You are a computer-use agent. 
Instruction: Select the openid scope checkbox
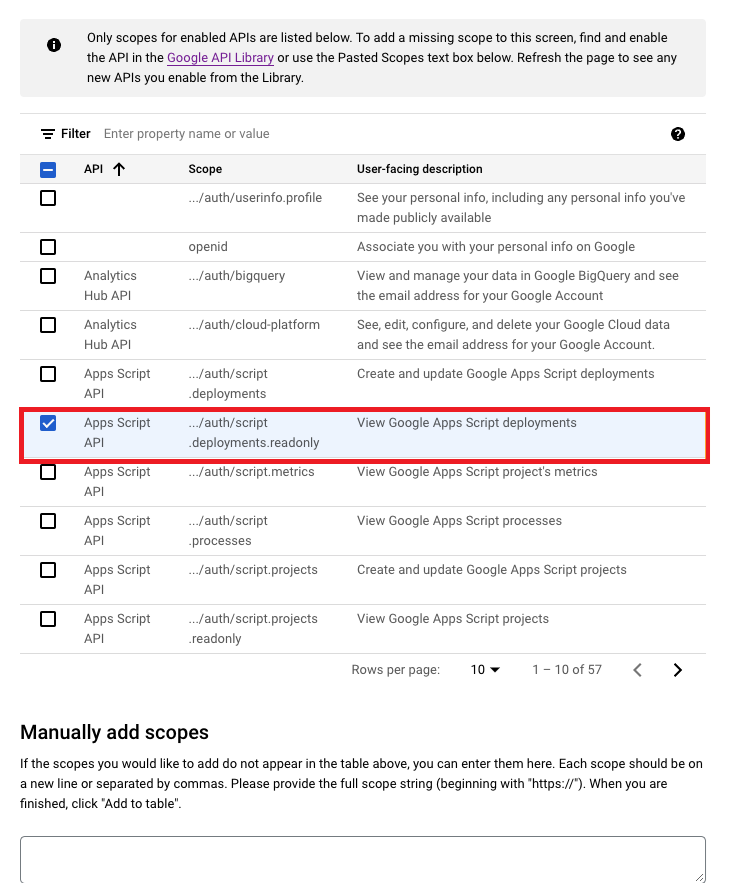click(x=48, y=247)
